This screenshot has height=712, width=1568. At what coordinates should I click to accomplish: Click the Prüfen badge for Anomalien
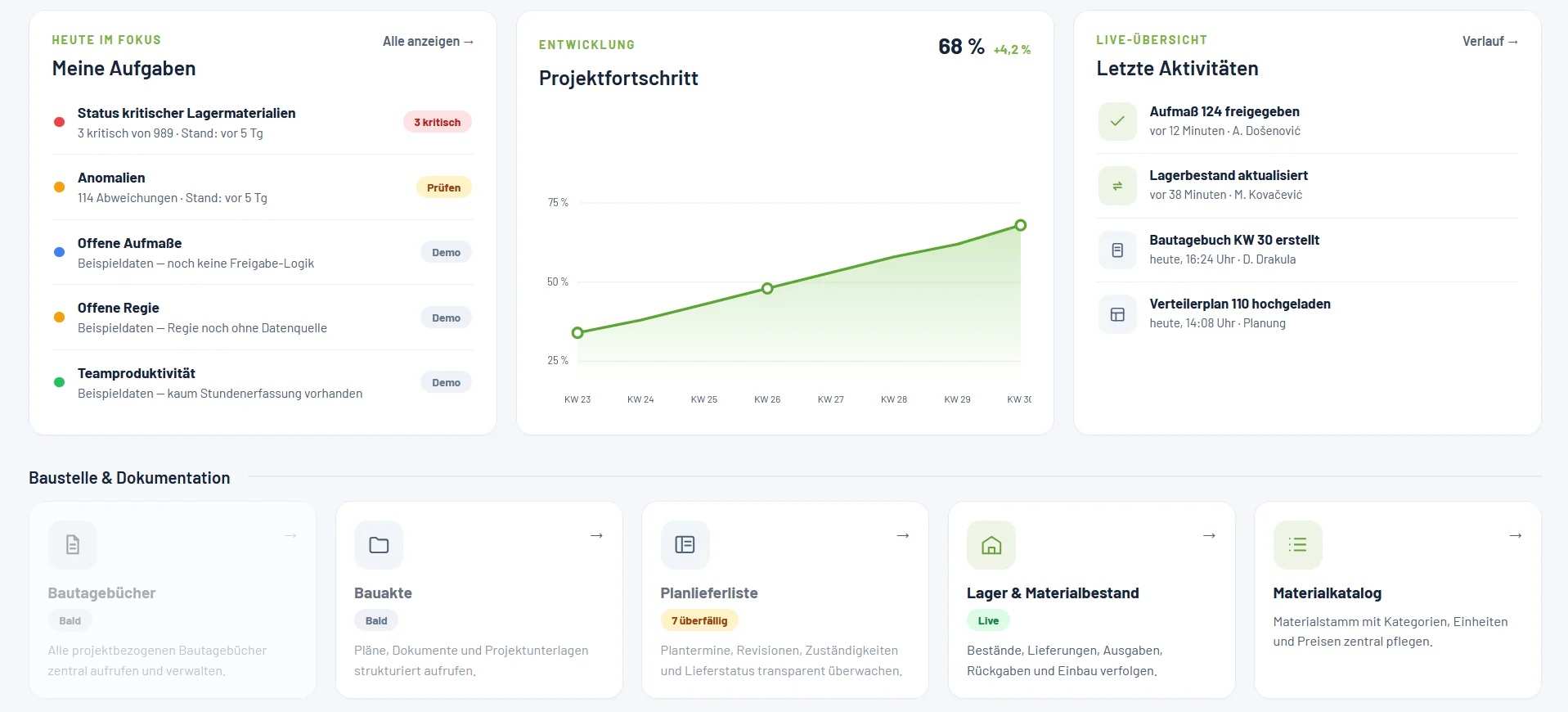[x=444, y=187]
